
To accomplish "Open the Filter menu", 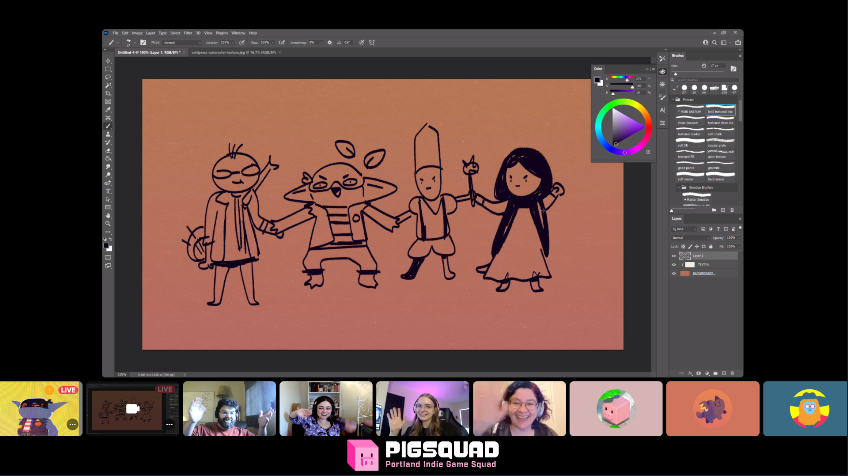I will coord(188,33).
